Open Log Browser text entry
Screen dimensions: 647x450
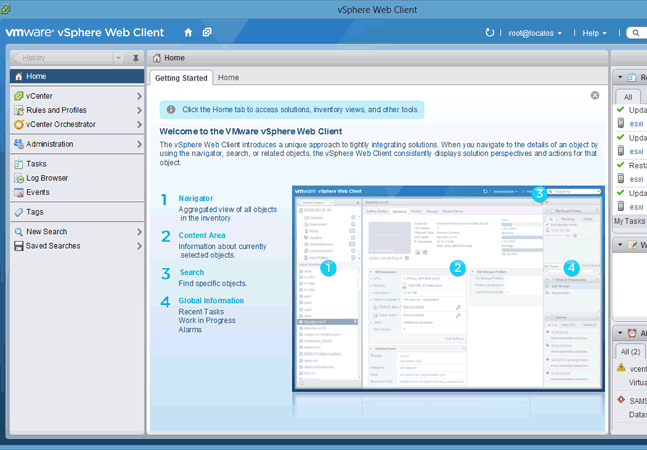(47, 178)
